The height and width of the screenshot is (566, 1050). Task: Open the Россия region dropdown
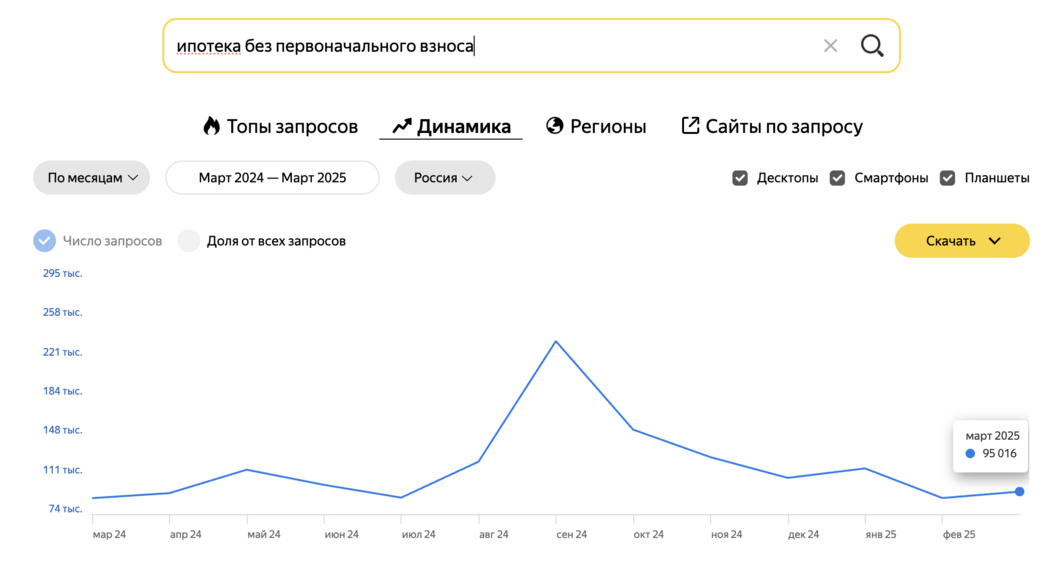coord(445,178)
